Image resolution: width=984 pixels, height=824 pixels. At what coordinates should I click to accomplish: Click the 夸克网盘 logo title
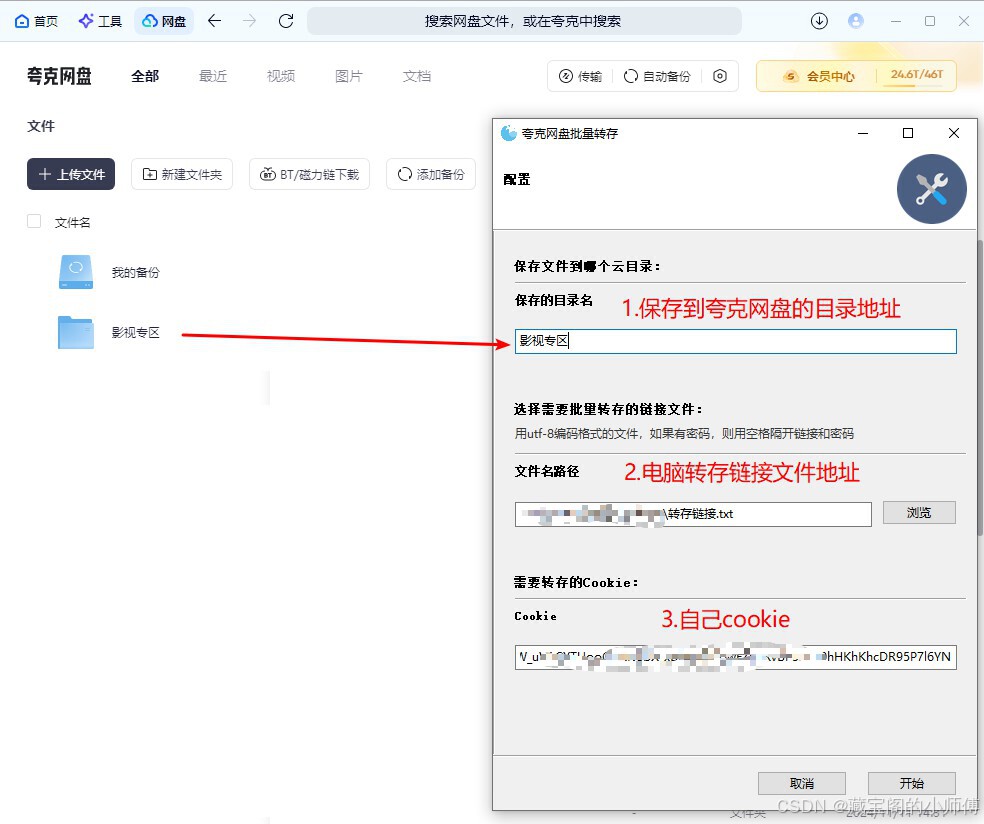pyautogui.click(x=59, y=76)
